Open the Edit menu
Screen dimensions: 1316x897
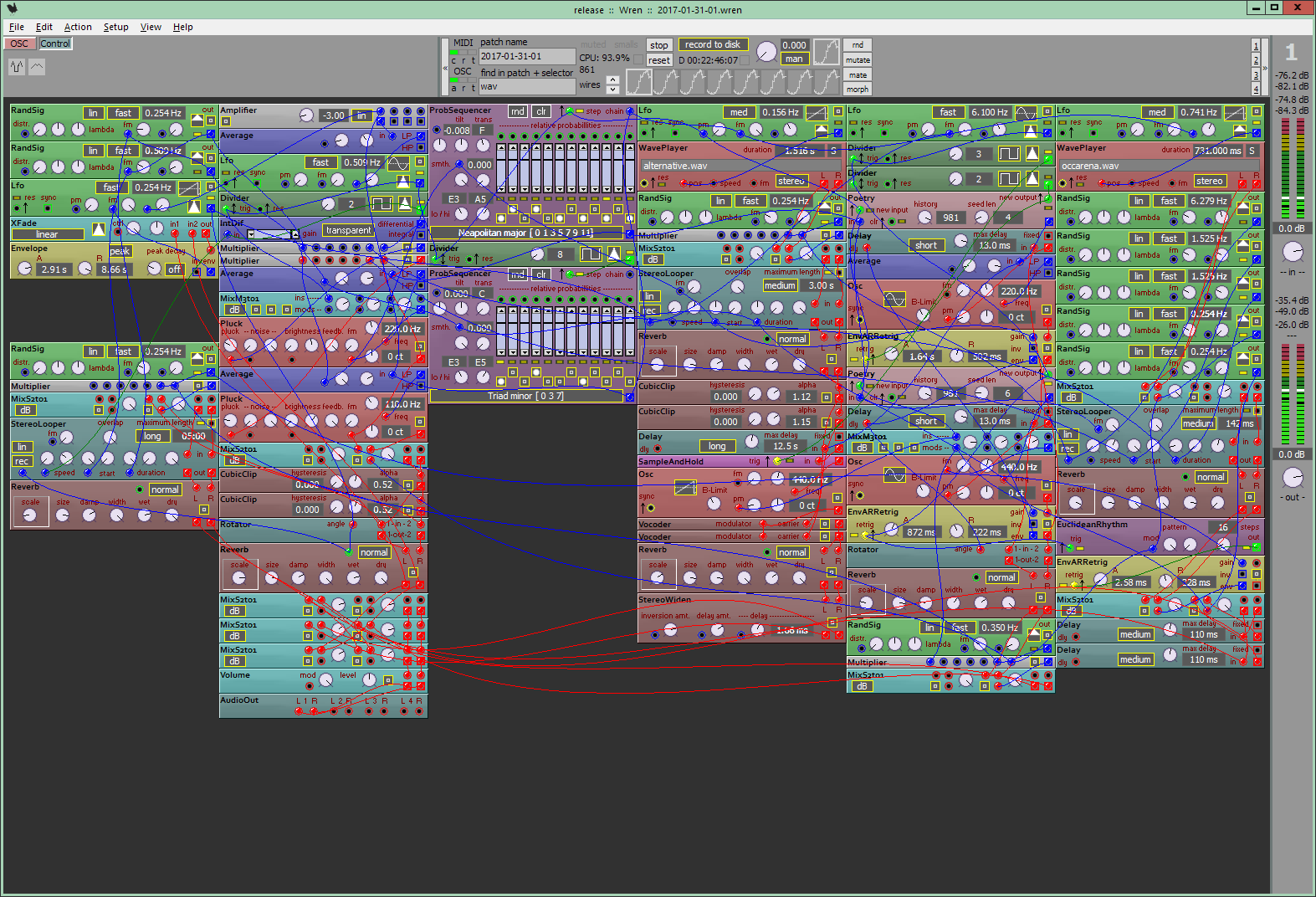tap(44, 27)
